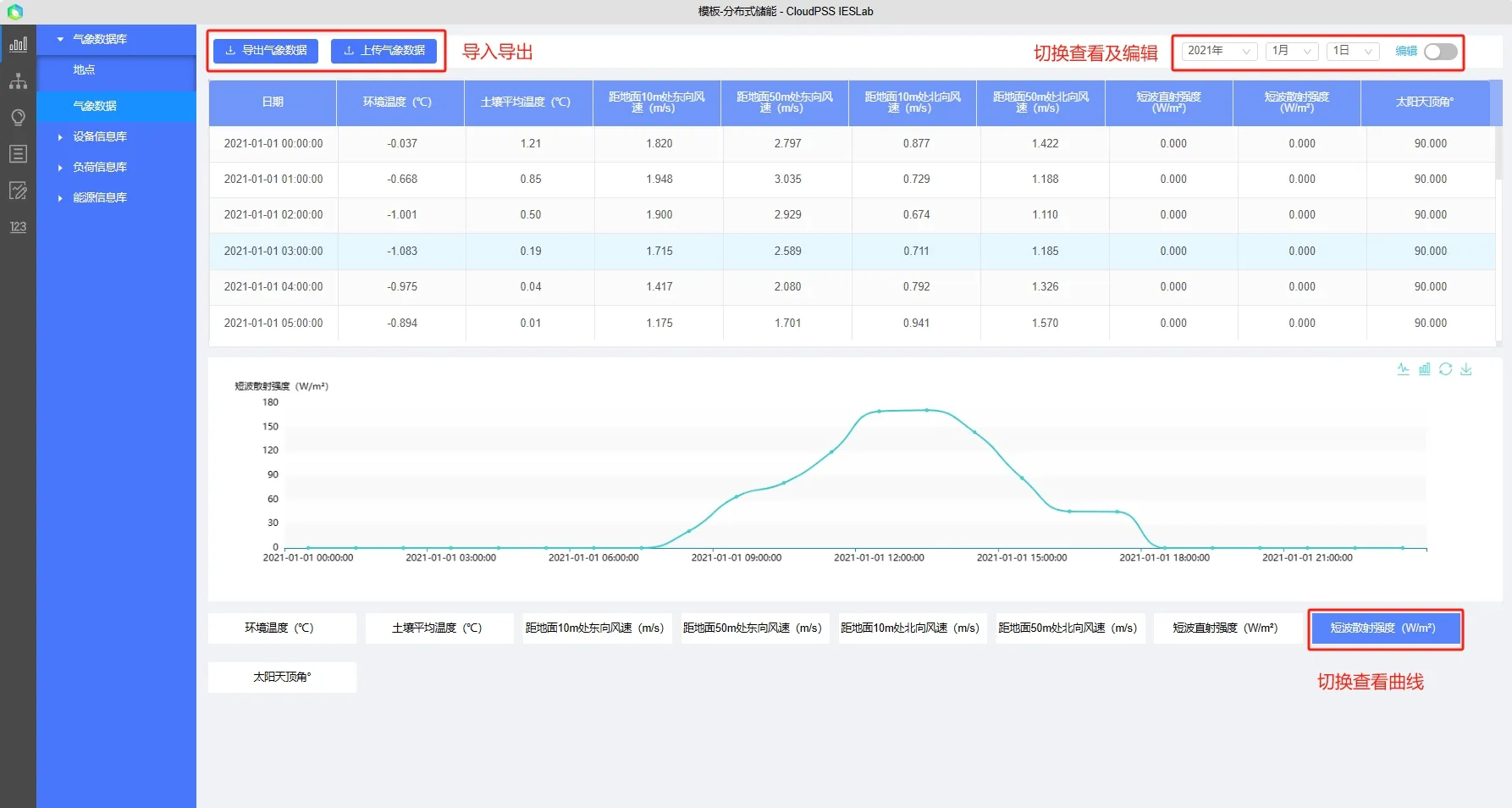Image resolution: width=1512 pixels, height=808 pixels.
Task: Show the 太阳天顶角° curve
Action: click(282, 678)
